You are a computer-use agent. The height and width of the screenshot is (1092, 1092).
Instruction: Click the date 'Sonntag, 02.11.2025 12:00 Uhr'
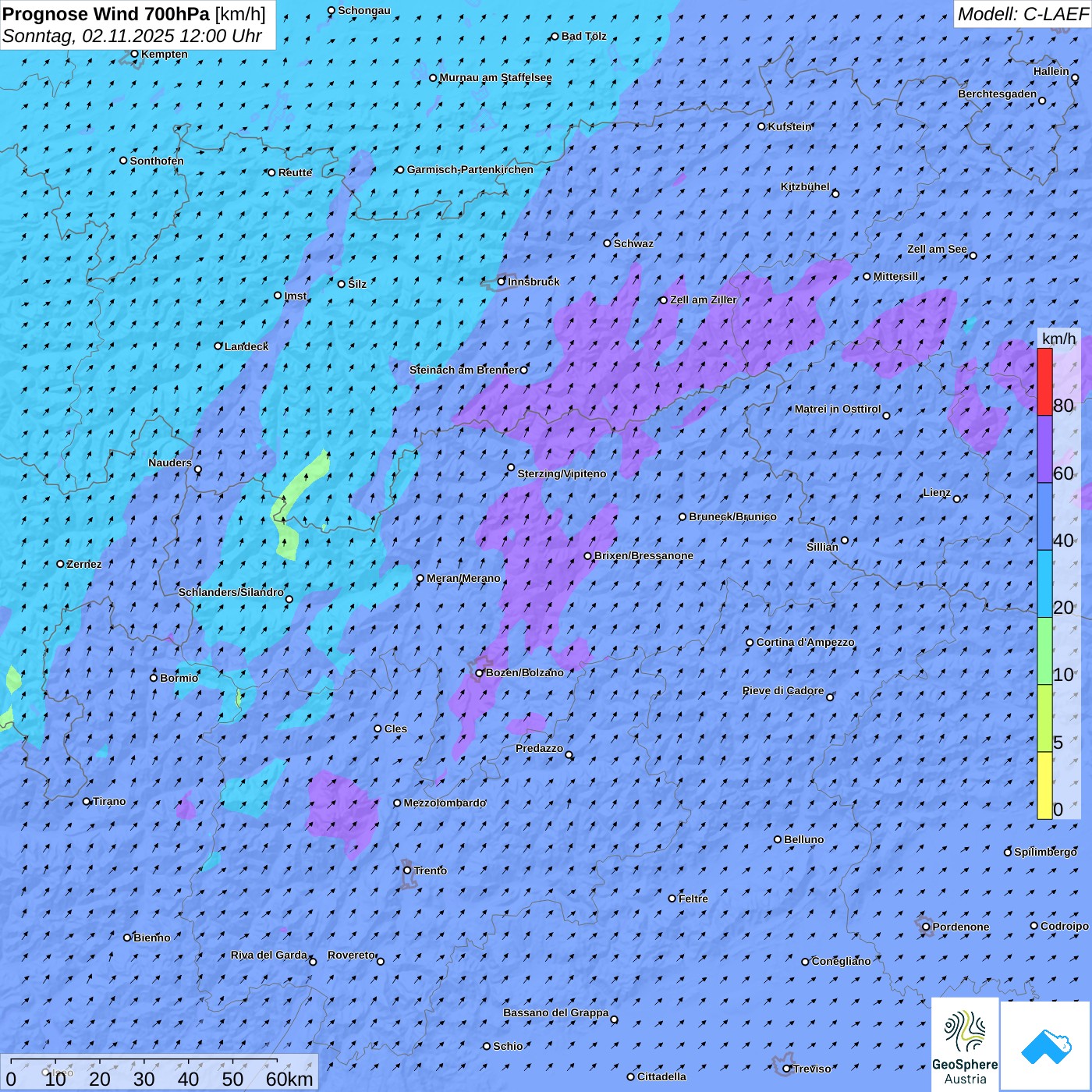[x=133, y=36]
